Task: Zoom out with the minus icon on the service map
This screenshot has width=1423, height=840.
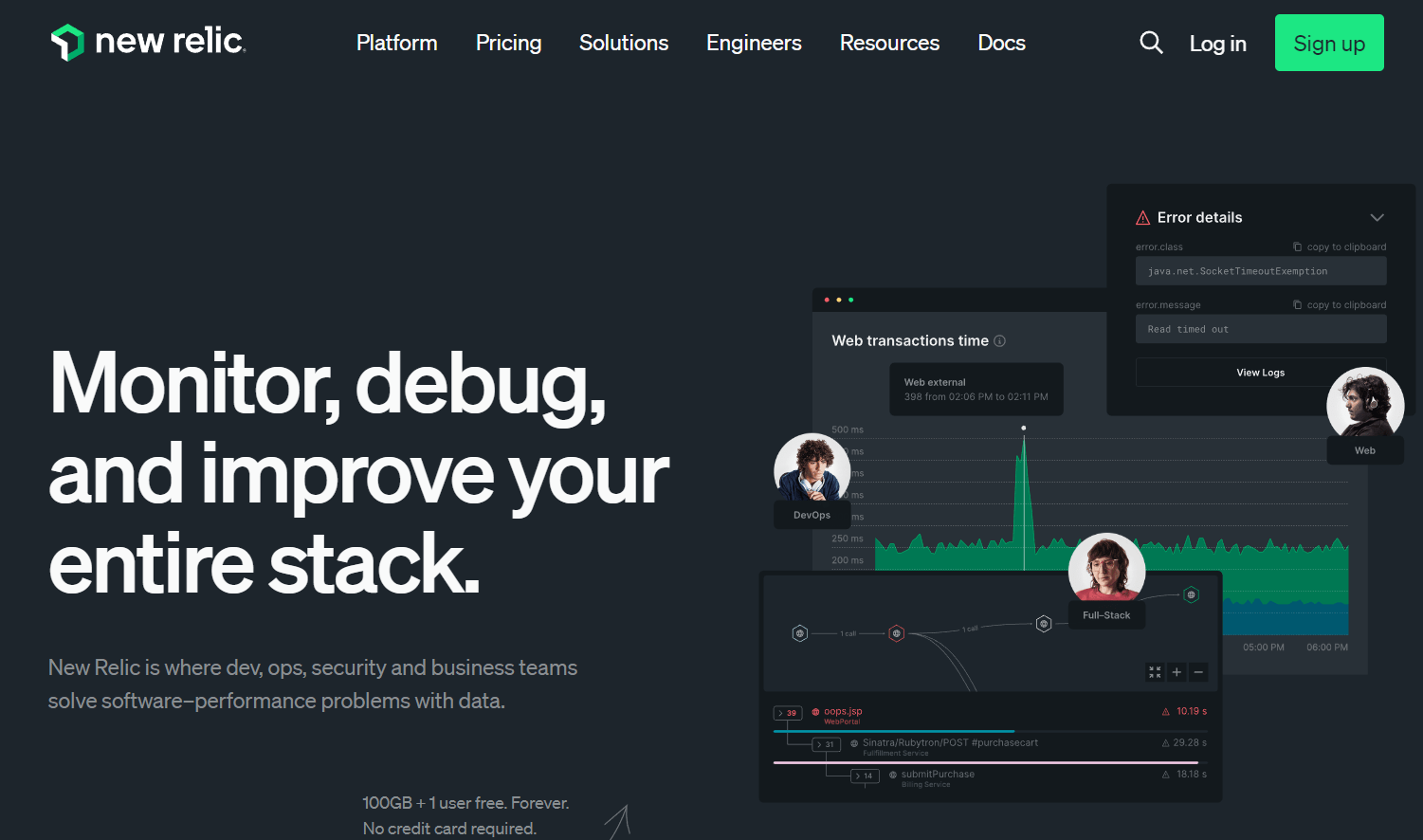Action: point(1198,672)
